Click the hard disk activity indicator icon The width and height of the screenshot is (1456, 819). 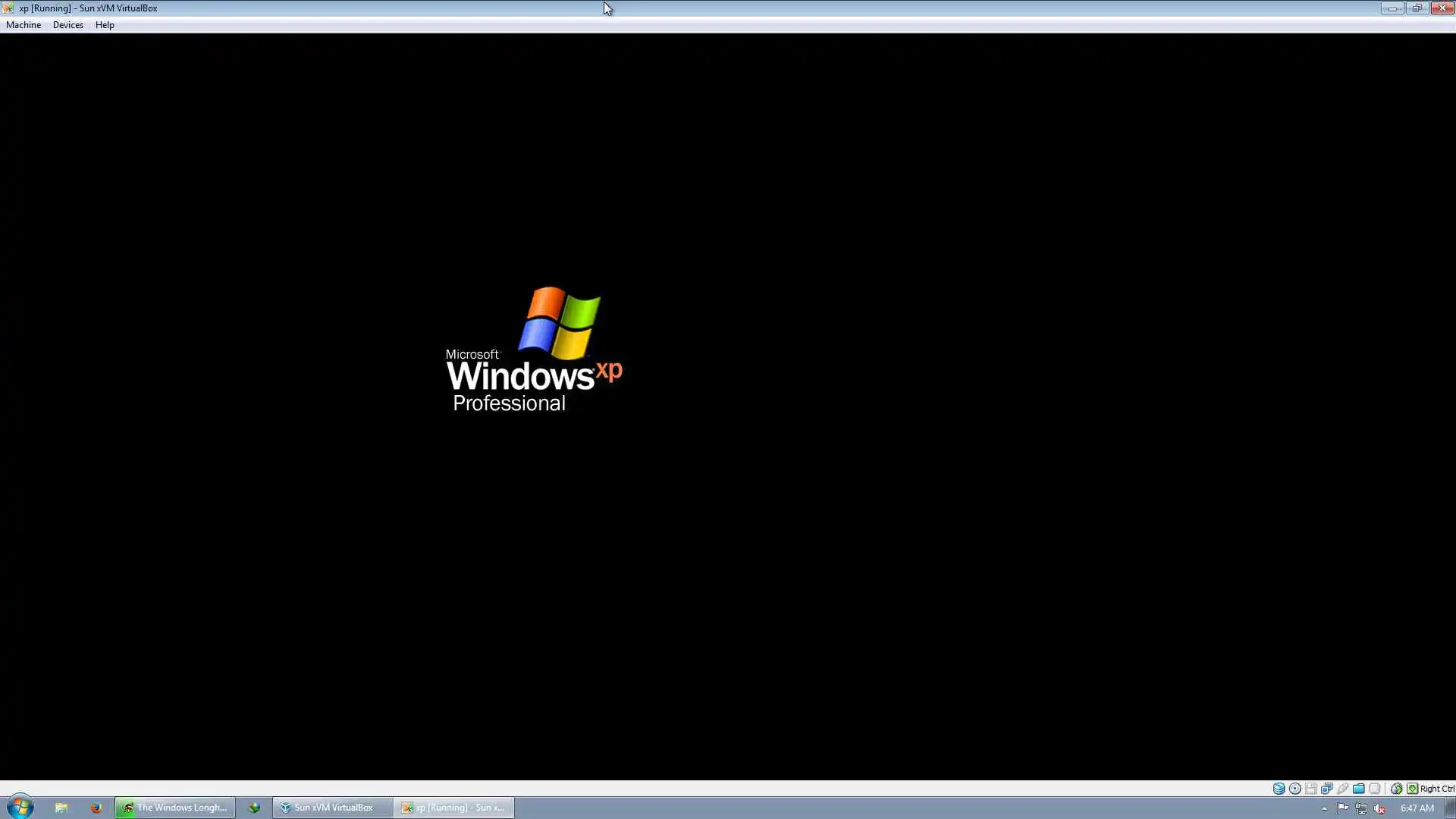tap(1279, 789)
